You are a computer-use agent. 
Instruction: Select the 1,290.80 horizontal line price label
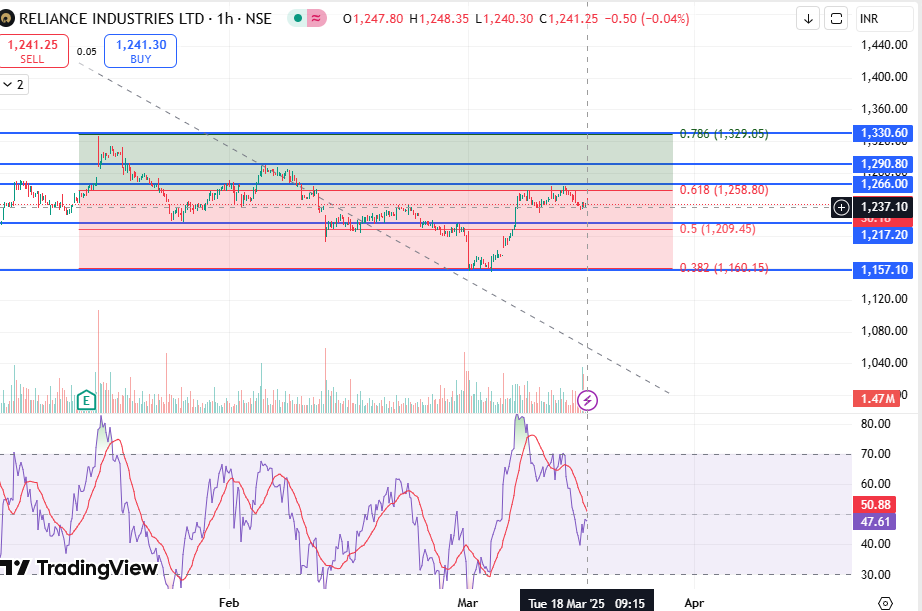pos(884,164)
